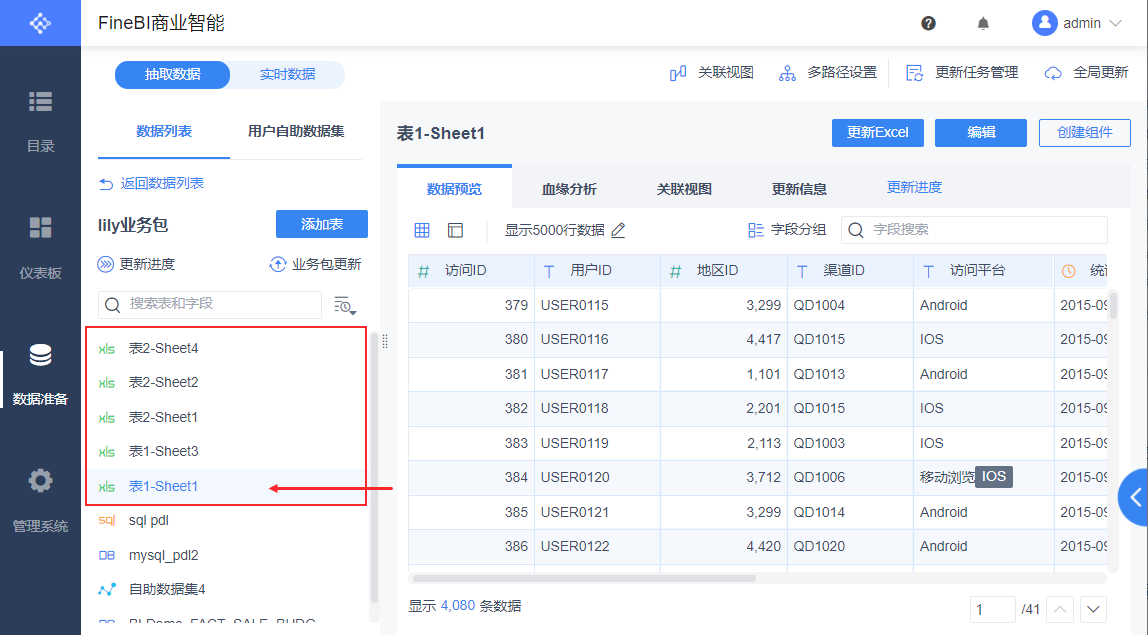Go to previous page with up arrow
The image size is (1148, 635).
click(1060, 609)
